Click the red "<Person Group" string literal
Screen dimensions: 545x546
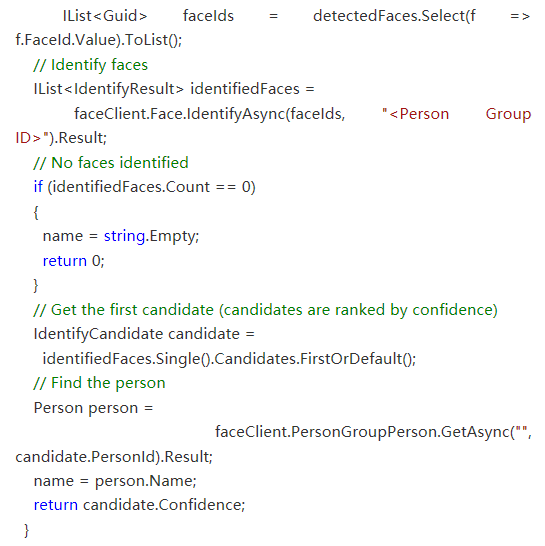tap(456, 114)
